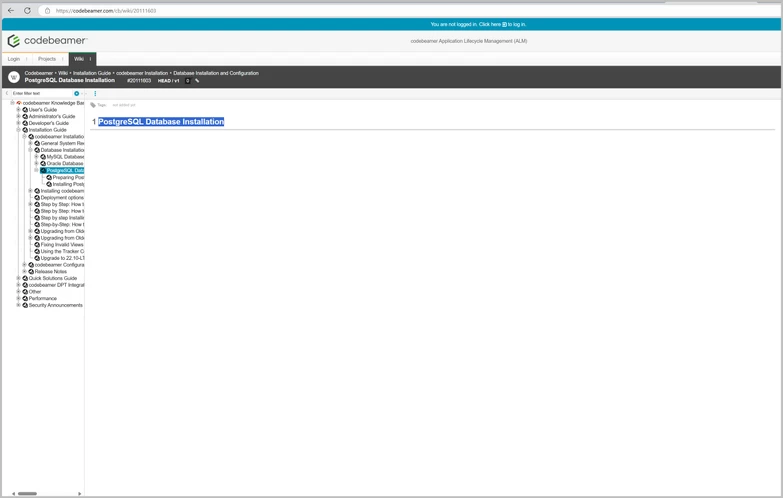
Task: Expand the Quick Solutions Guide node
Action: coord(18,278)
